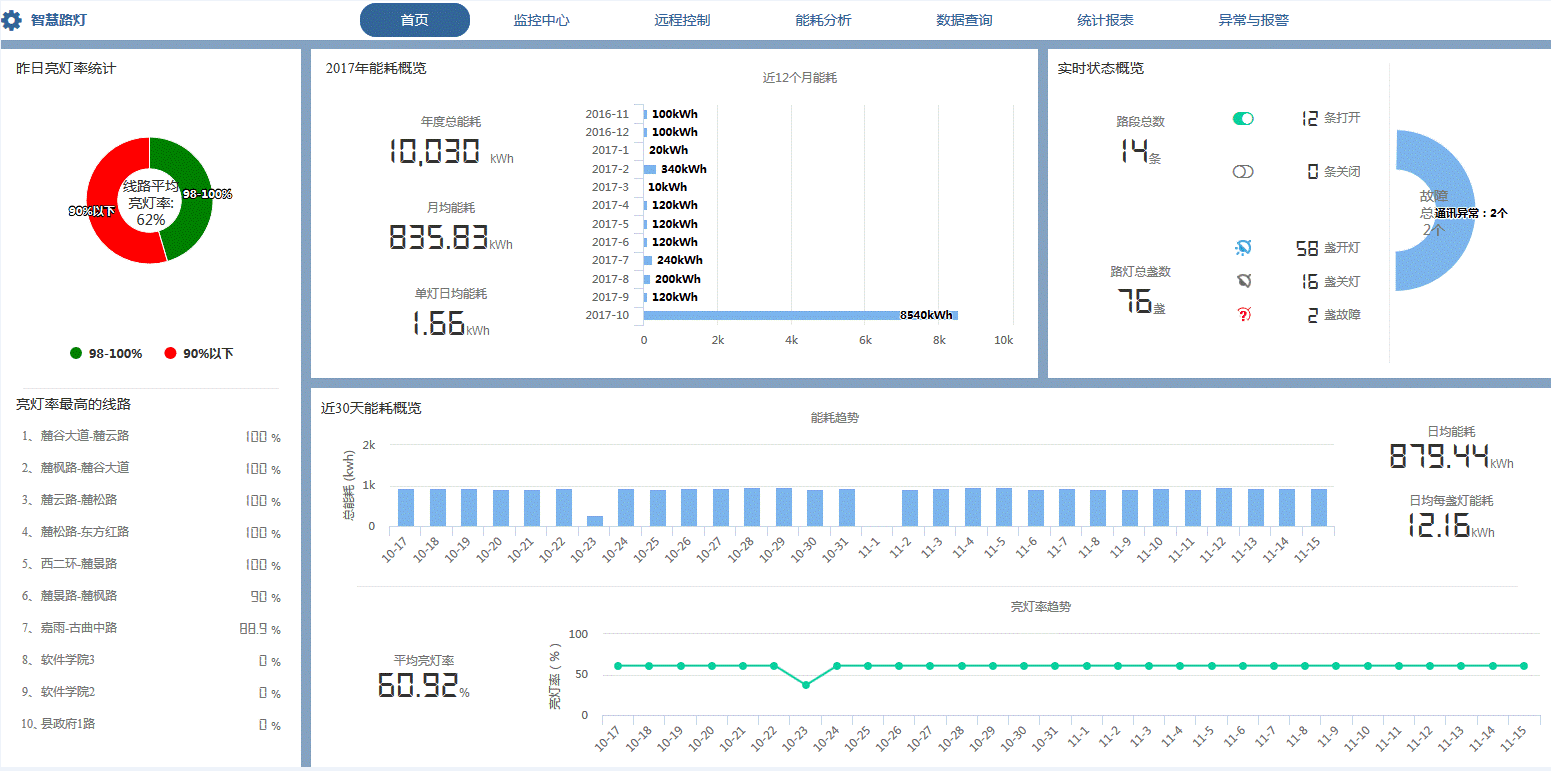The height and width of the screenshot is (771, 1551).
Task: Click the 首页 home tab
Action: point(414,20)
